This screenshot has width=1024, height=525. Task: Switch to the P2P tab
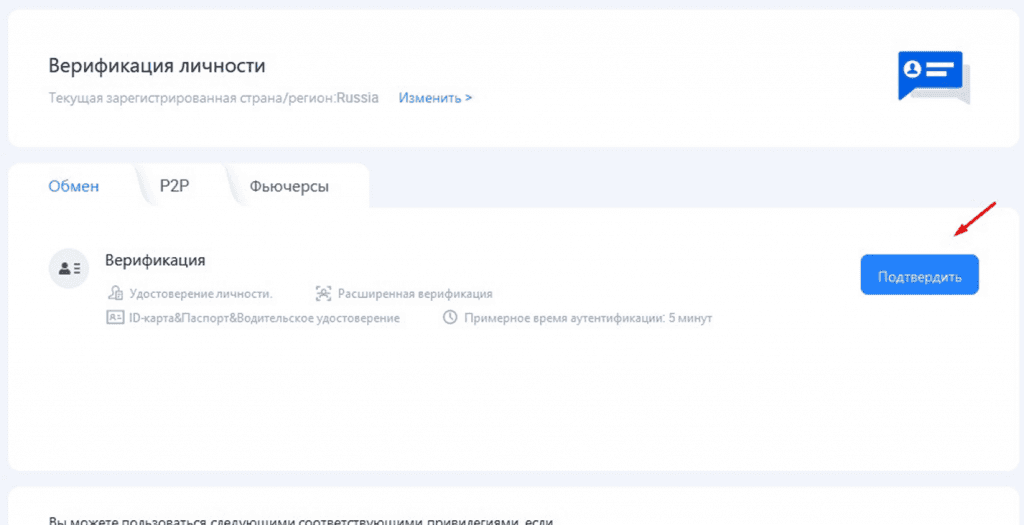point(174,185)
